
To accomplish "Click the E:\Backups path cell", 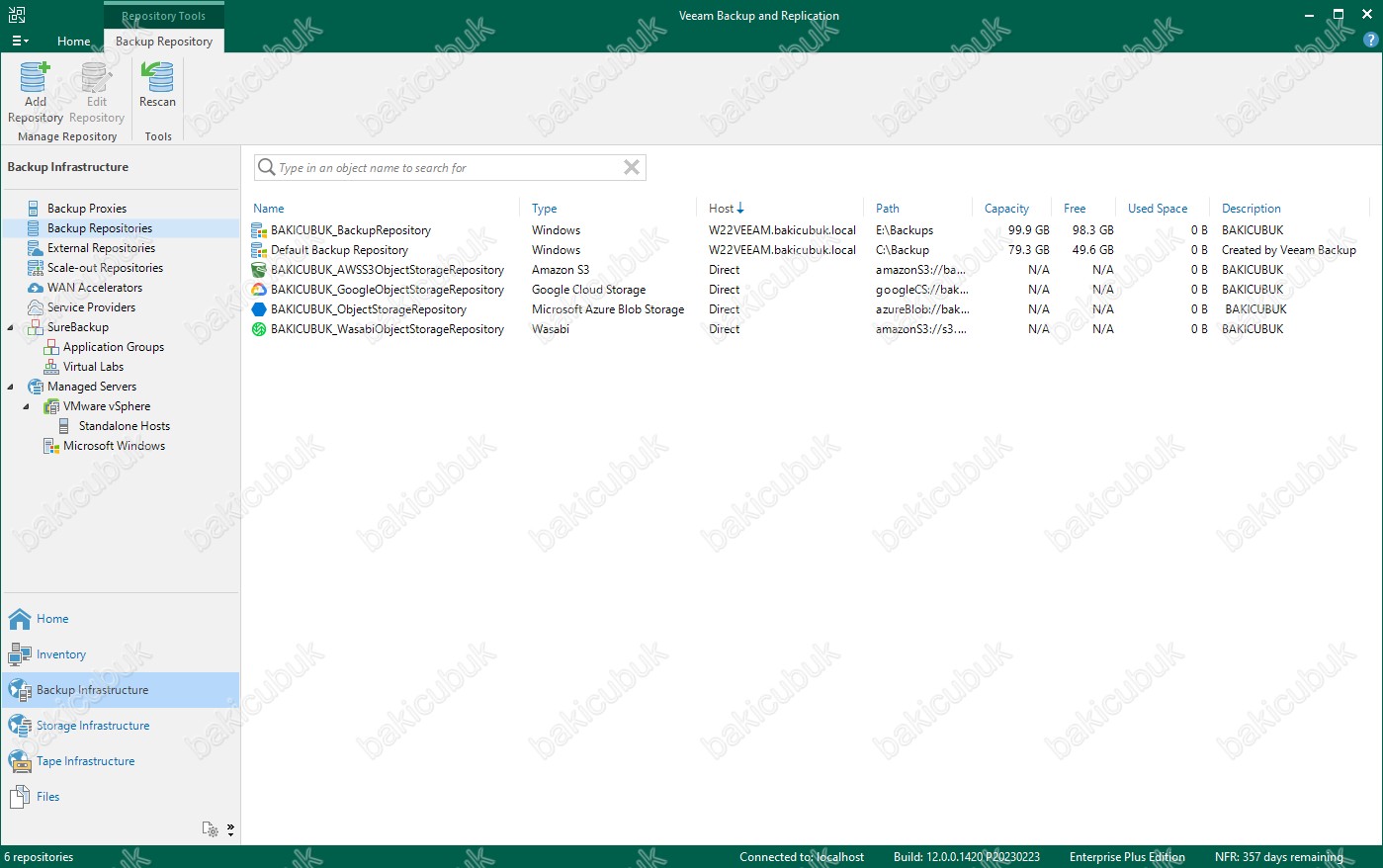I will click(905, 230).
